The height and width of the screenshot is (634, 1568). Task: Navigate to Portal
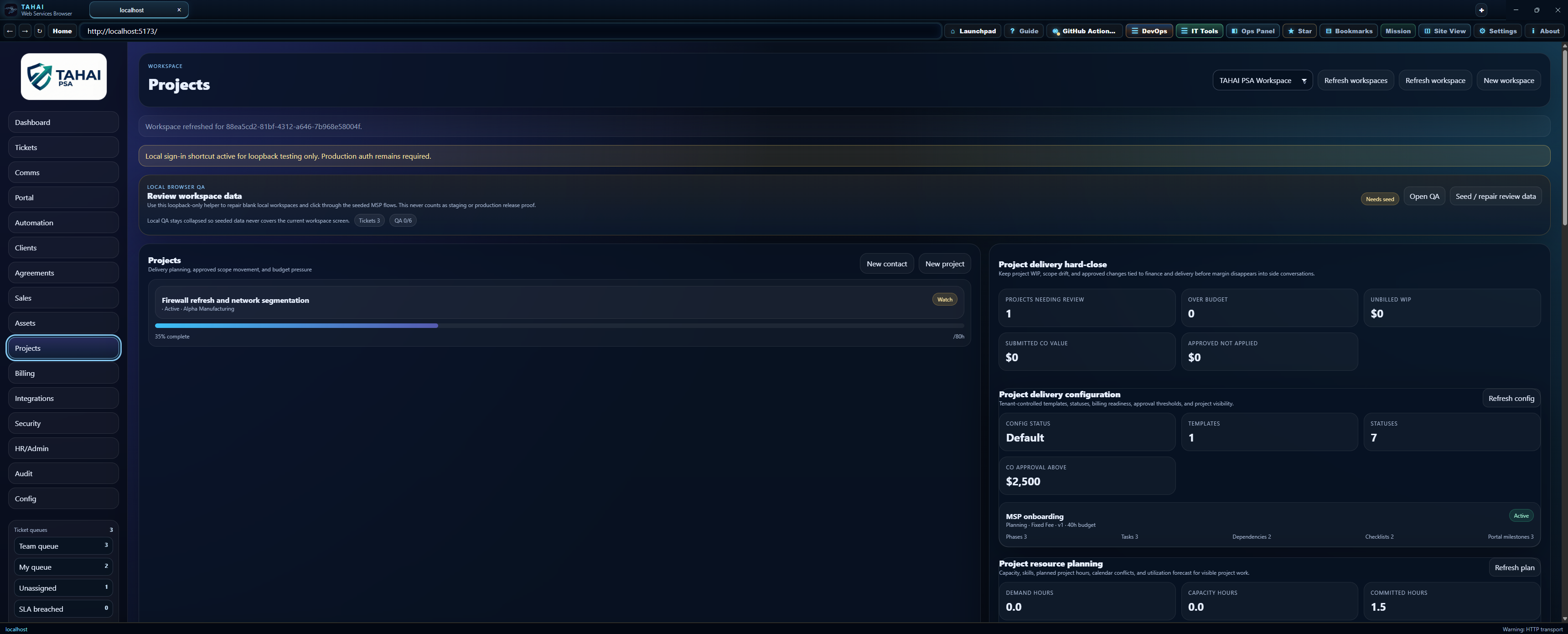click(63, 197)
